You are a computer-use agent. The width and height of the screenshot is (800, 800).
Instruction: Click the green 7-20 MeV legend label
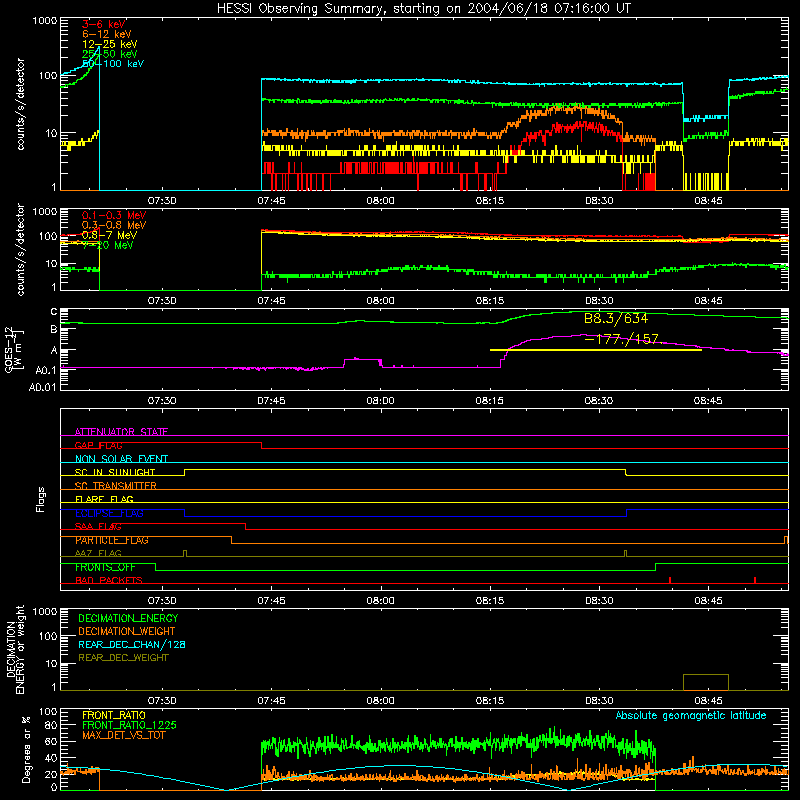tap(108, 245)
